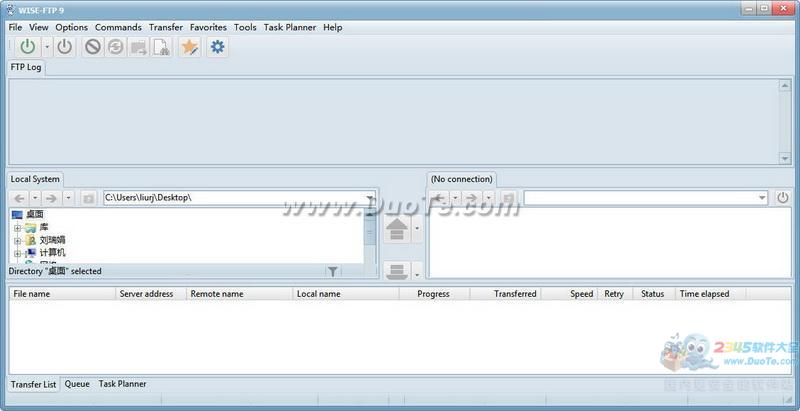Open local forward-history dropdown arrow

tap(68, 198)
